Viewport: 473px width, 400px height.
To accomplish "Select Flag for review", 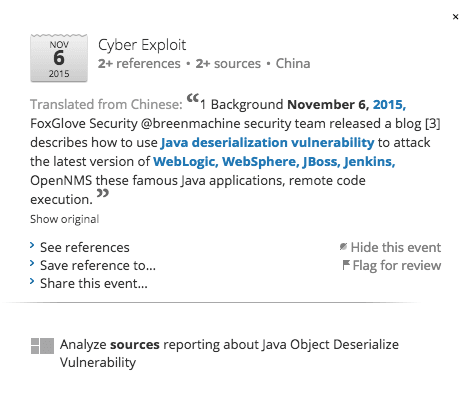I will [397, 266].
